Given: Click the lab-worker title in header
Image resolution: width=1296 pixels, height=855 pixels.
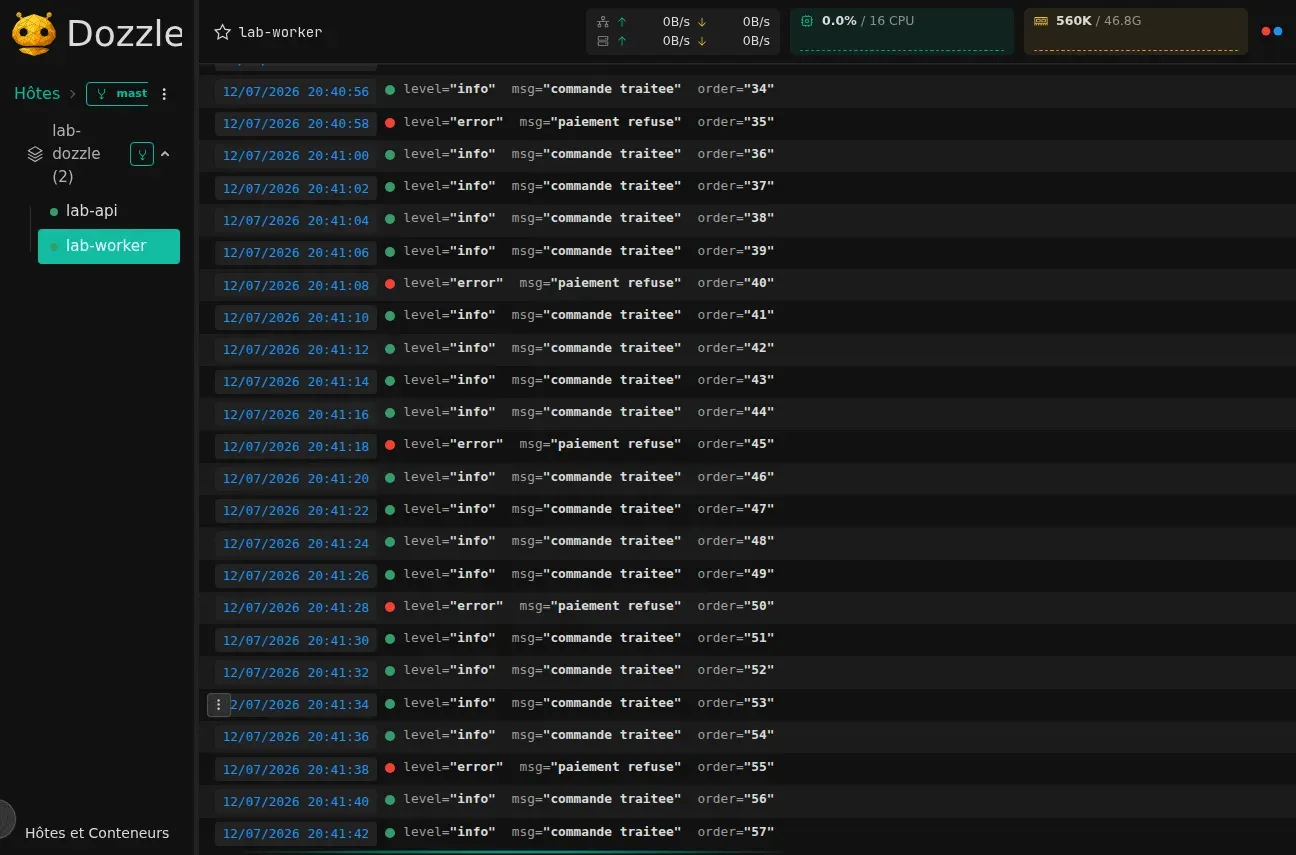Looking at the screenshot, I should pyautogui.click(x=280, y=32).
